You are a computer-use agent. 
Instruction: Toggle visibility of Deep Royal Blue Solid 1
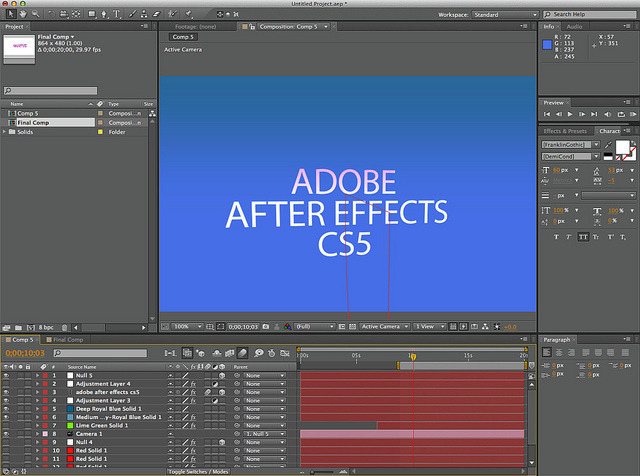click(6, 409)
